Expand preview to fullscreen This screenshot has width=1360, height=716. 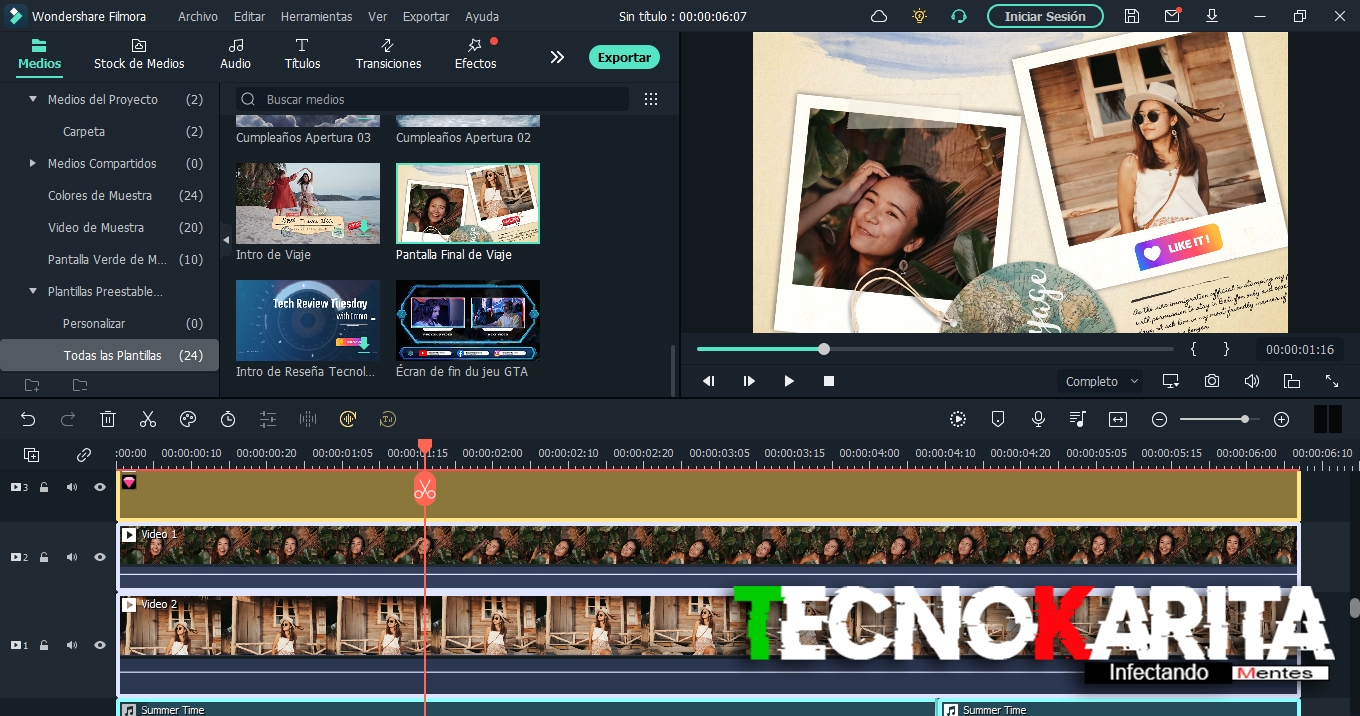1332,381
